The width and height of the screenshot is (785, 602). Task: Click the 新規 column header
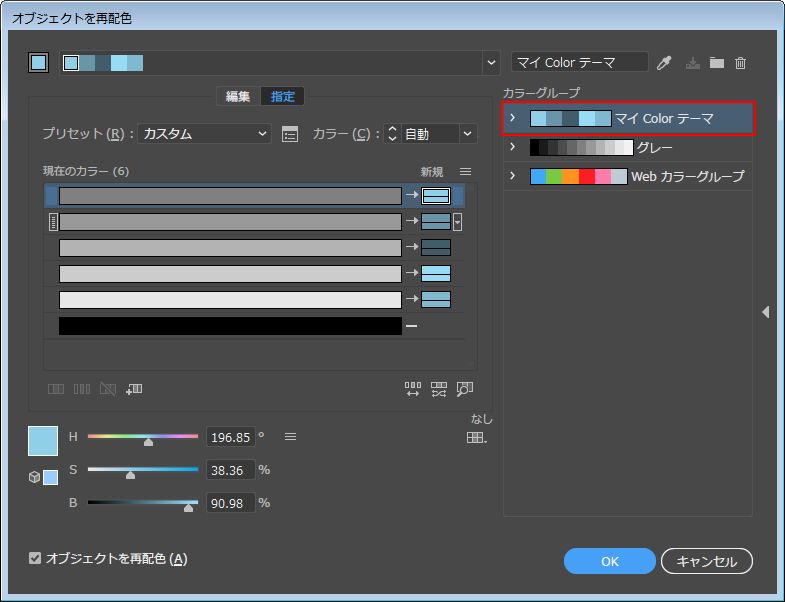(432, 172)
